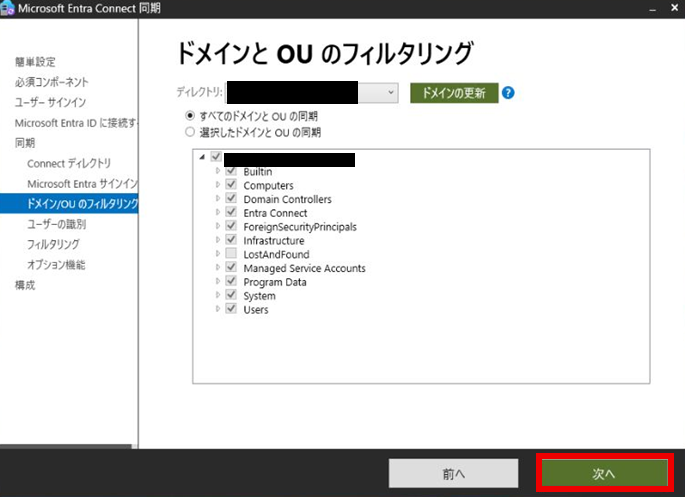Expand the Entra Connect tree node

[218, 213]
